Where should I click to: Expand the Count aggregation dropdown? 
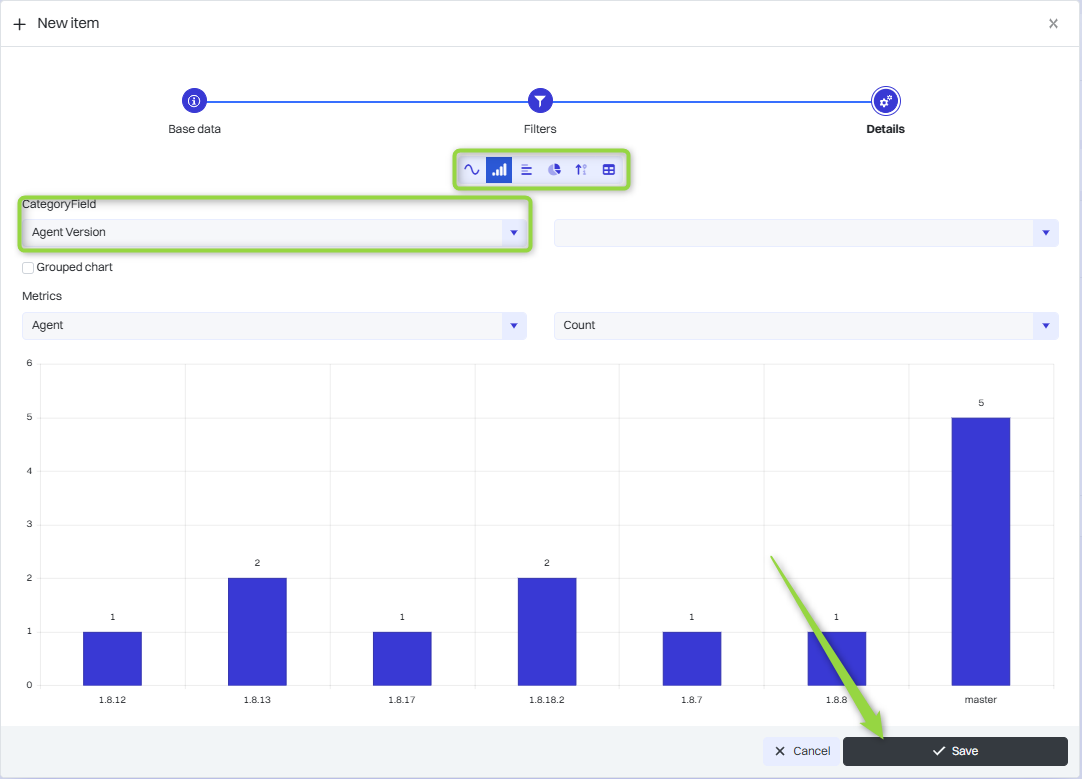point(1045,326)
